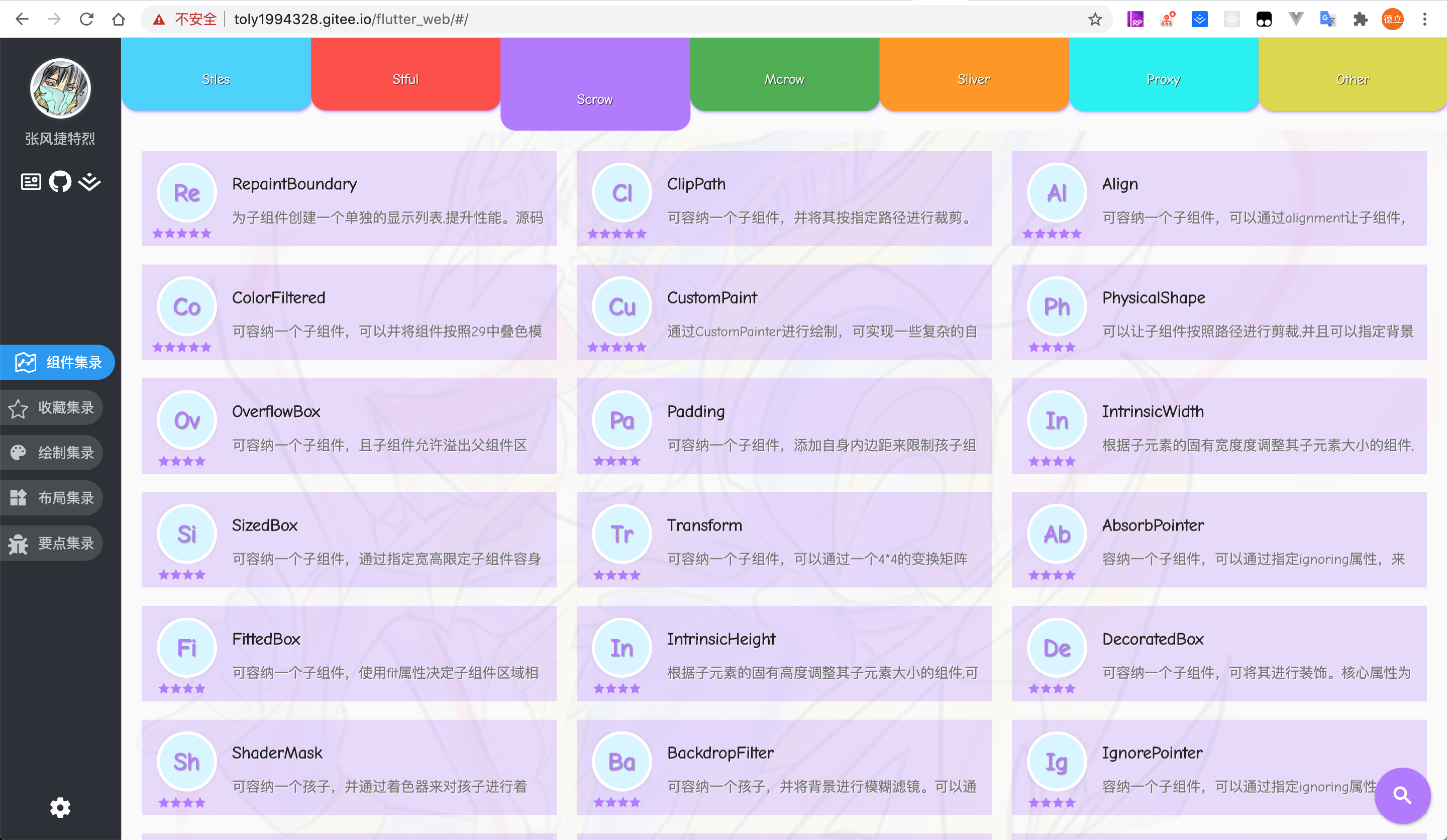Click the Google Translate extension icon

[1327, 20]
